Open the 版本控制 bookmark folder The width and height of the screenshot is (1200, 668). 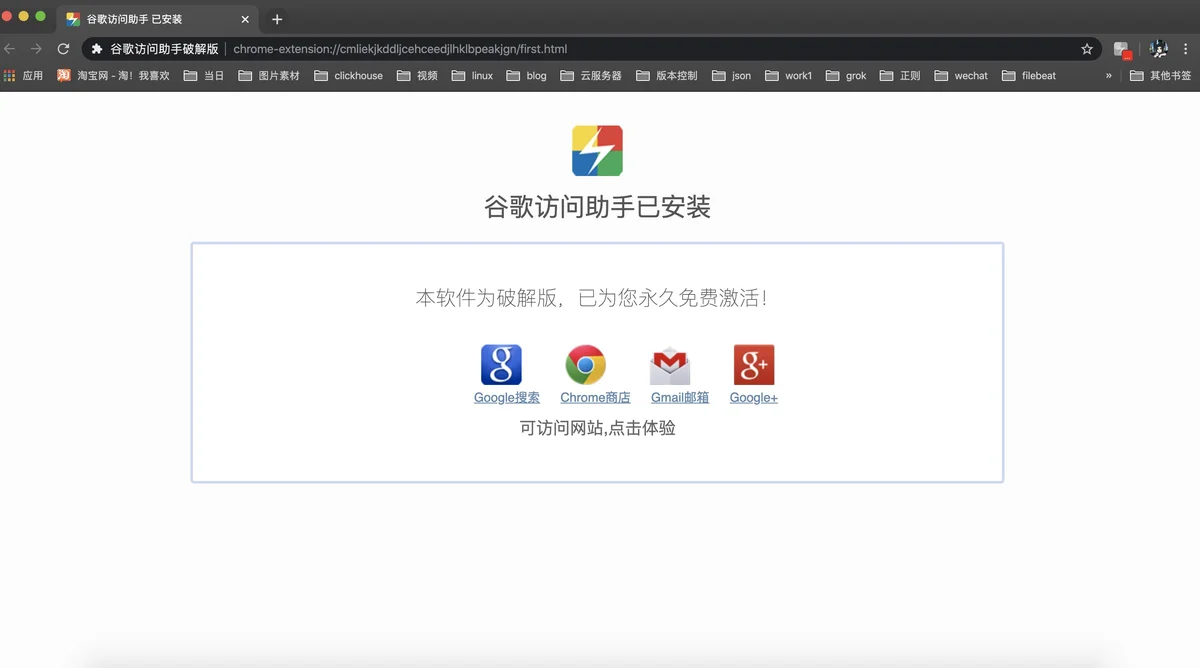[x=667, y=76]
